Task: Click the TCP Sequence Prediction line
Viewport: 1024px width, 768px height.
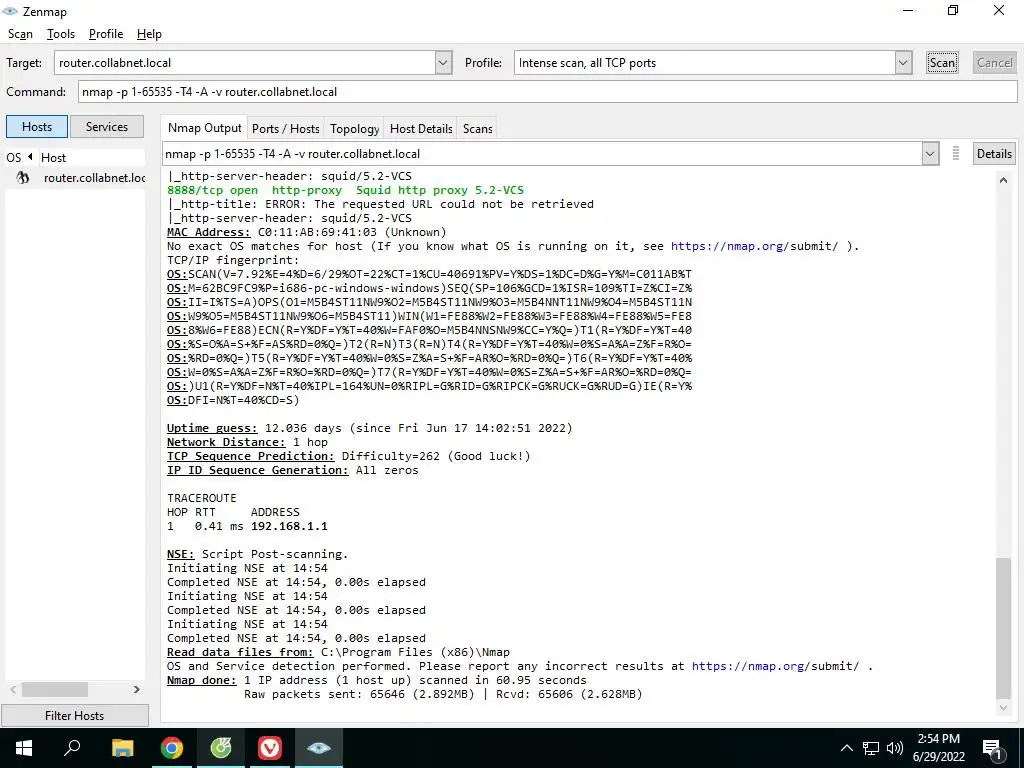Action: pyautogui.click(x=349, y=456)
